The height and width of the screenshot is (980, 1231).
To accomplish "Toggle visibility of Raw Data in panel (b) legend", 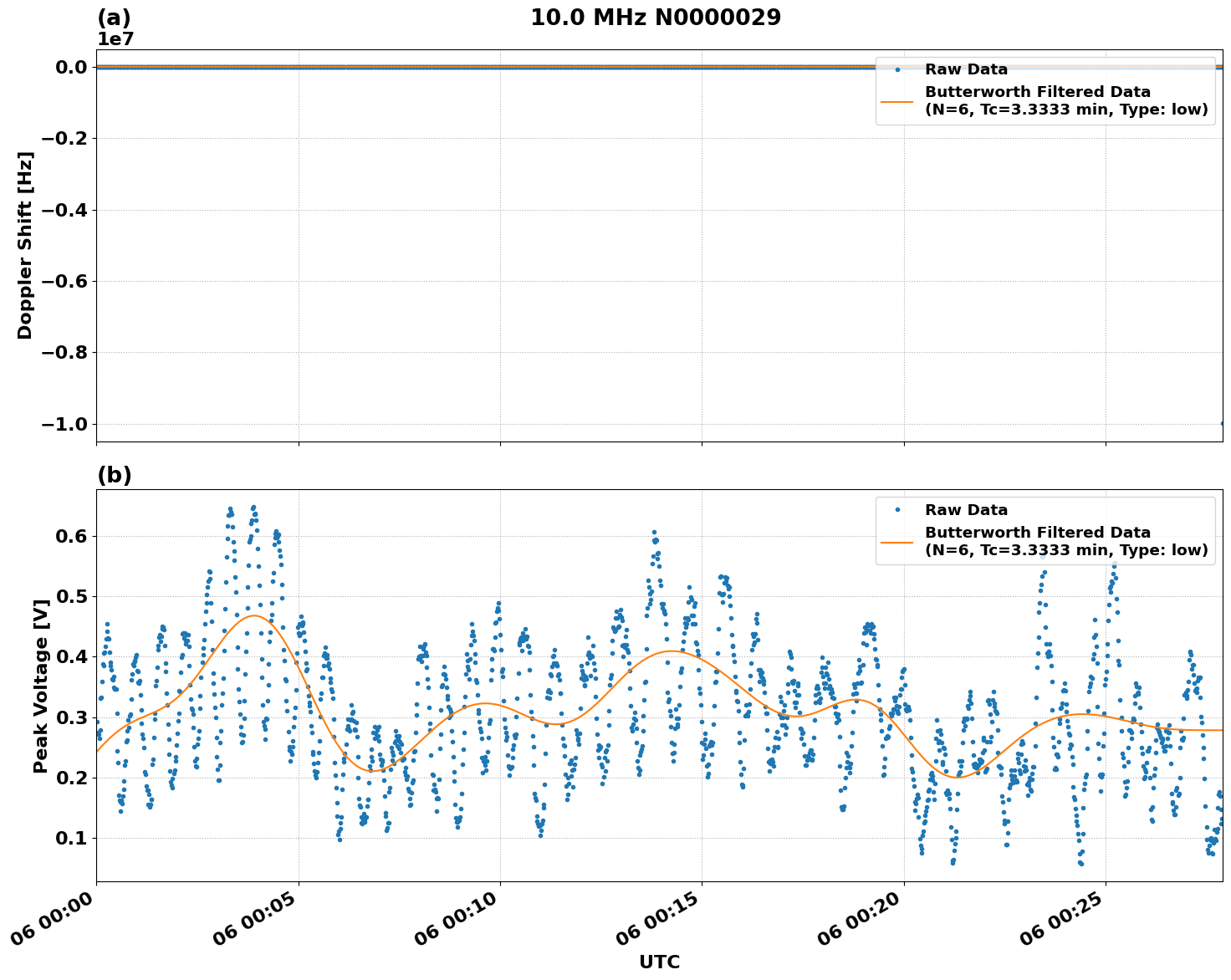I will [963, 509].
